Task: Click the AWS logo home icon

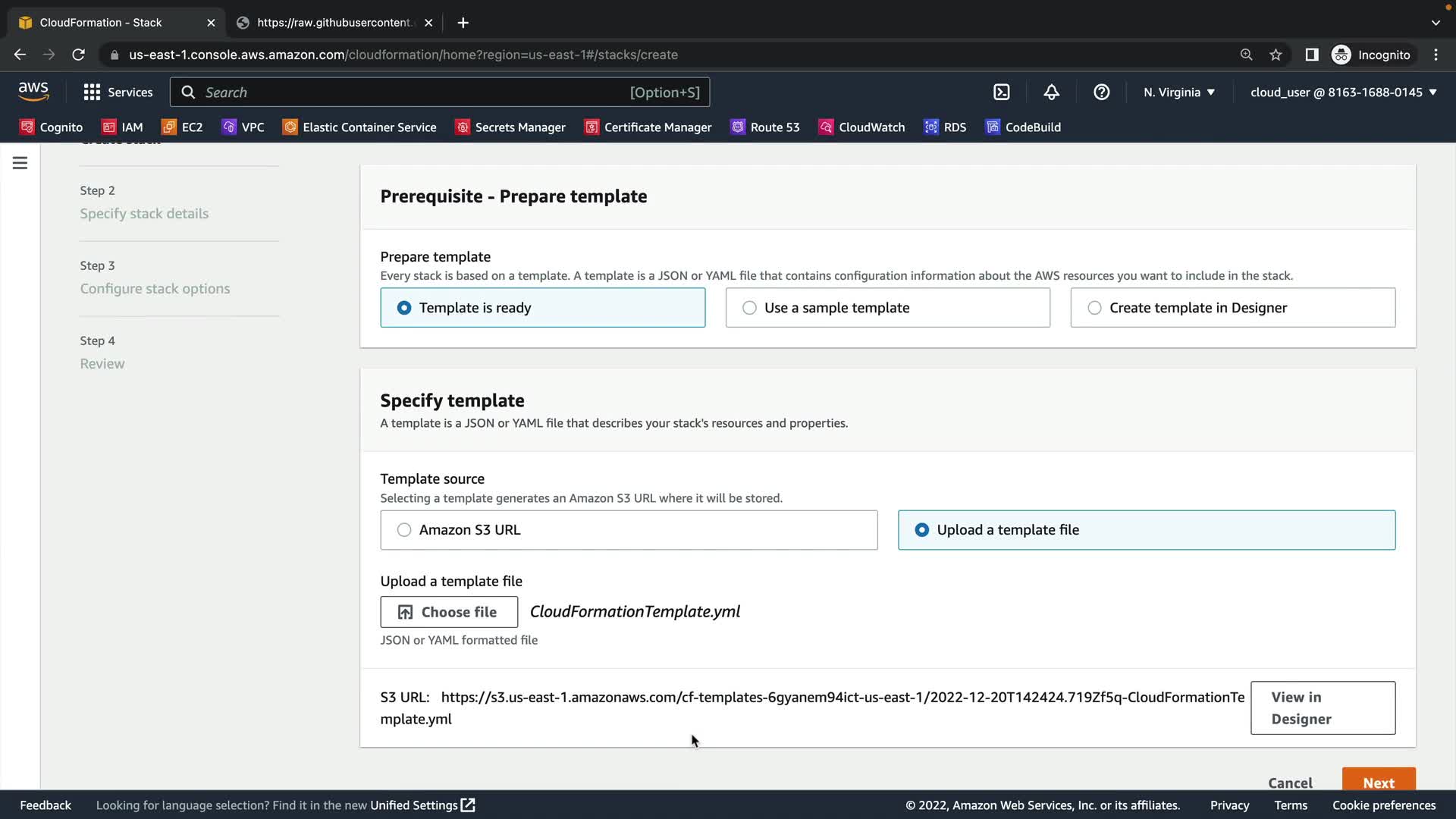Action: click(x=33, y=92)
